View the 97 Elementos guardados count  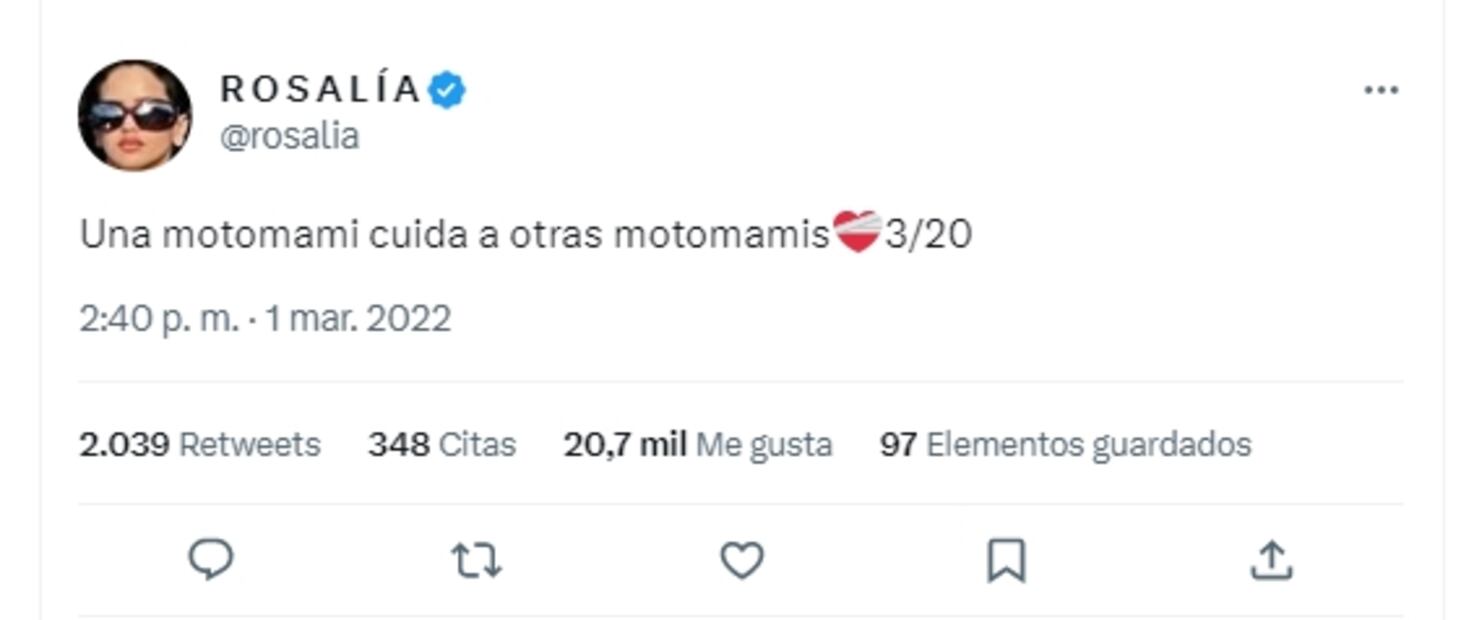(1063, 443)
